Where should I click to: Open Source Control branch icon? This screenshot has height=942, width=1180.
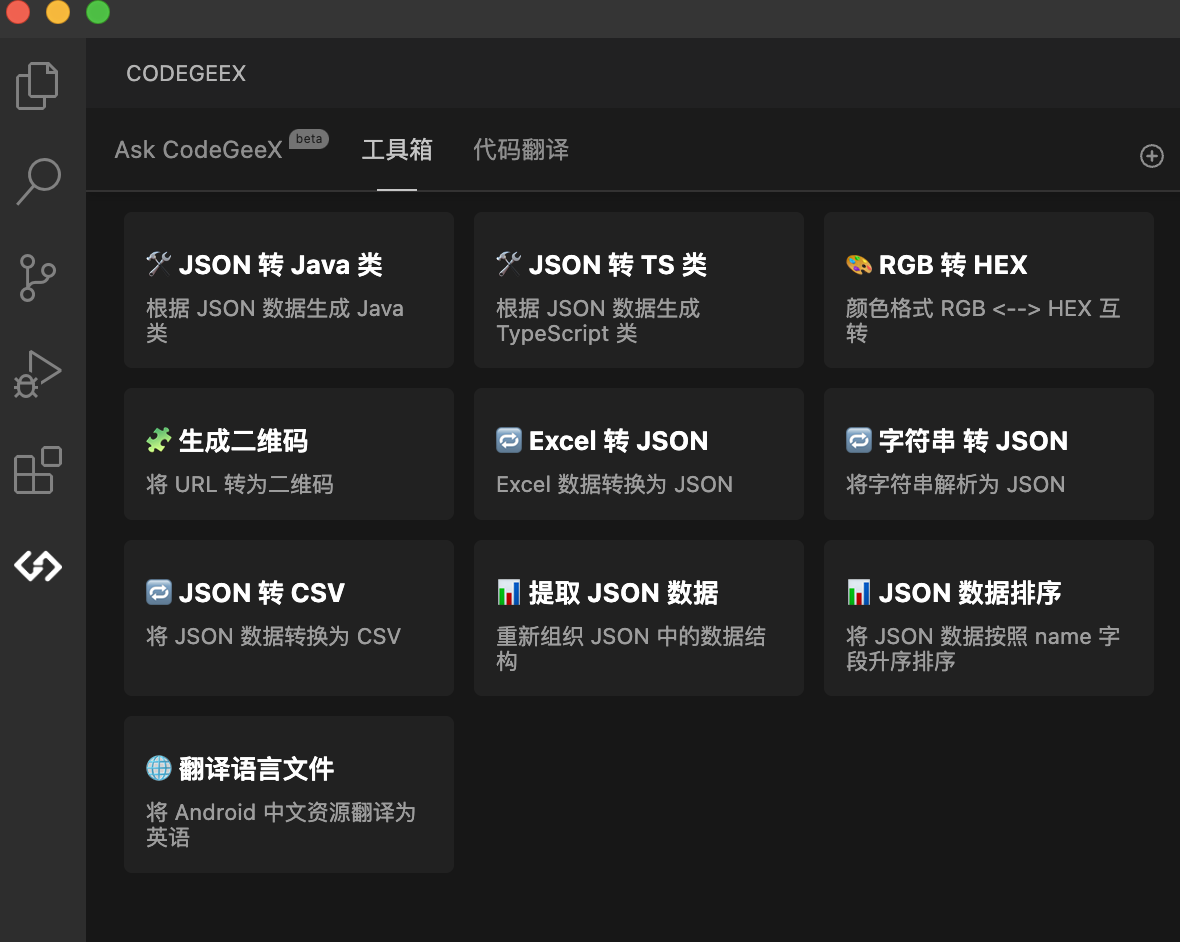click(x=38, y=277)
